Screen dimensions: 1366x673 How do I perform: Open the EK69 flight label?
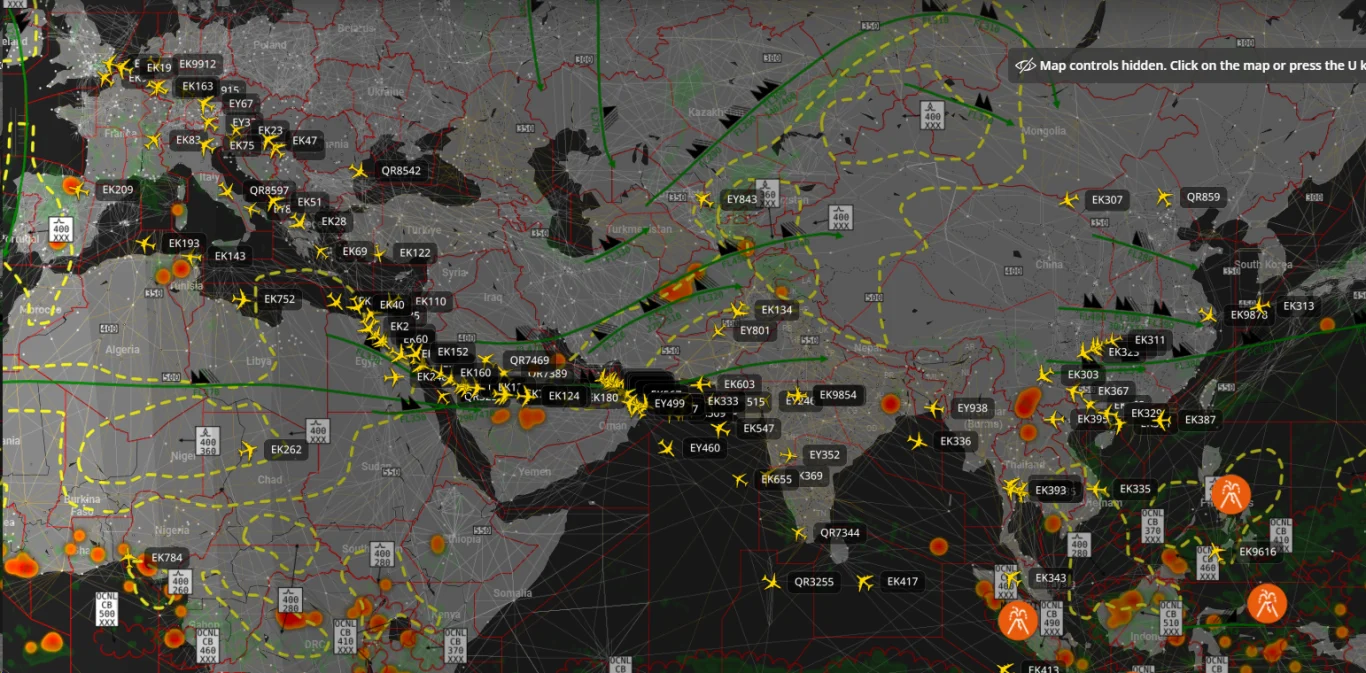[355, 251]
